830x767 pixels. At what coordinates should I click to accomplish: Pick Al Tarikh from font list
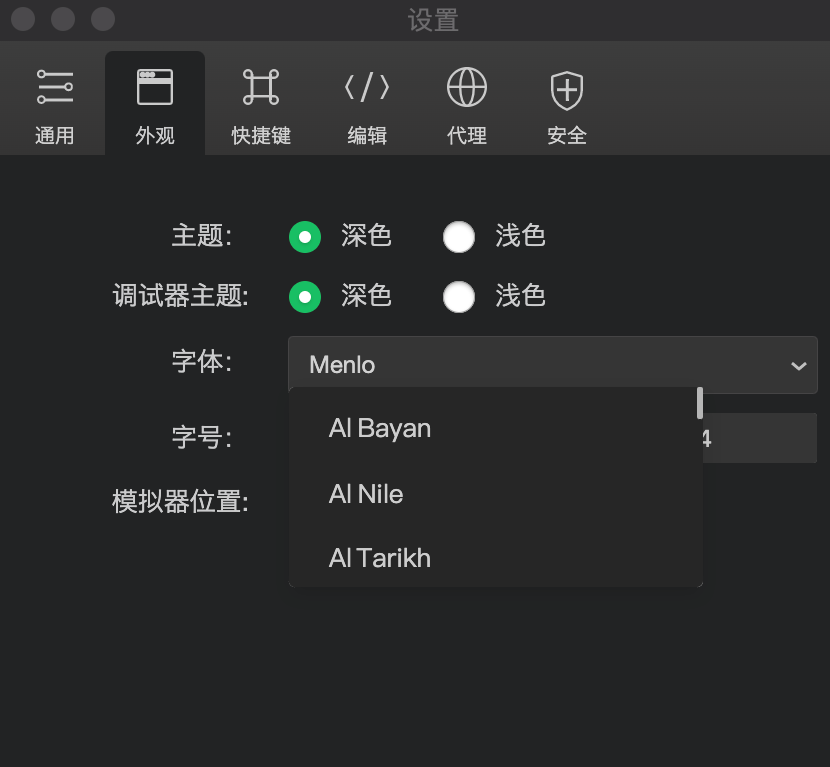point(380,558)
